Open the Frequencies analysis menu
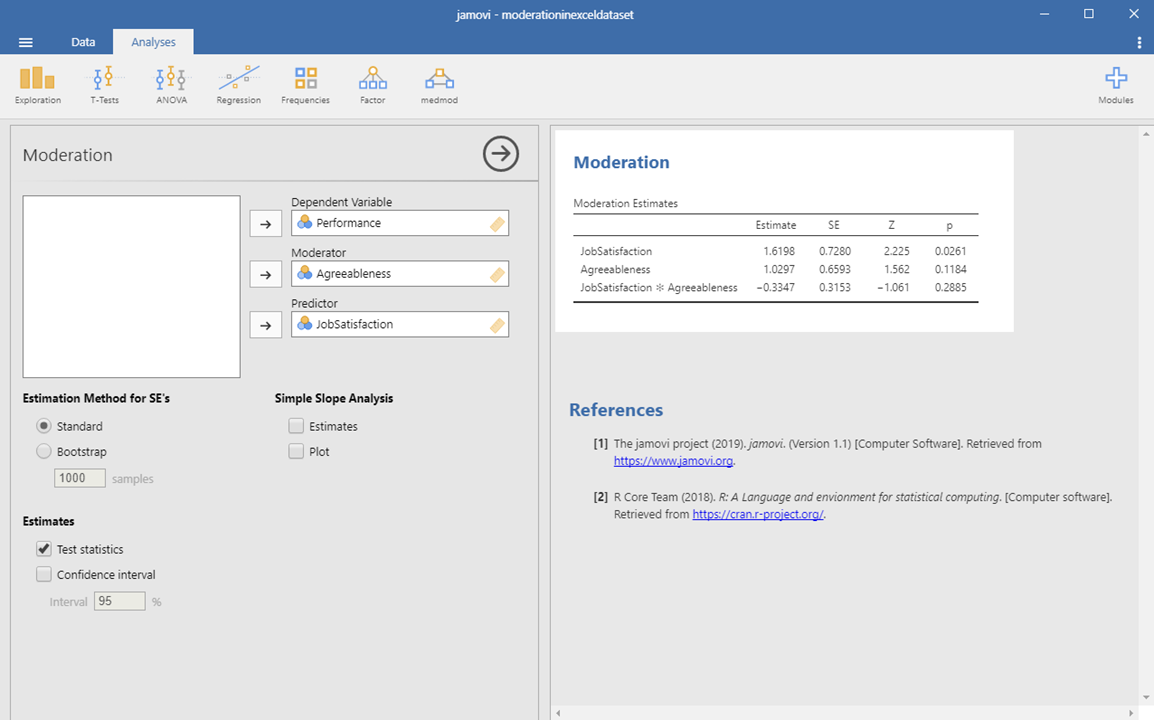 [x=305, y=84]
